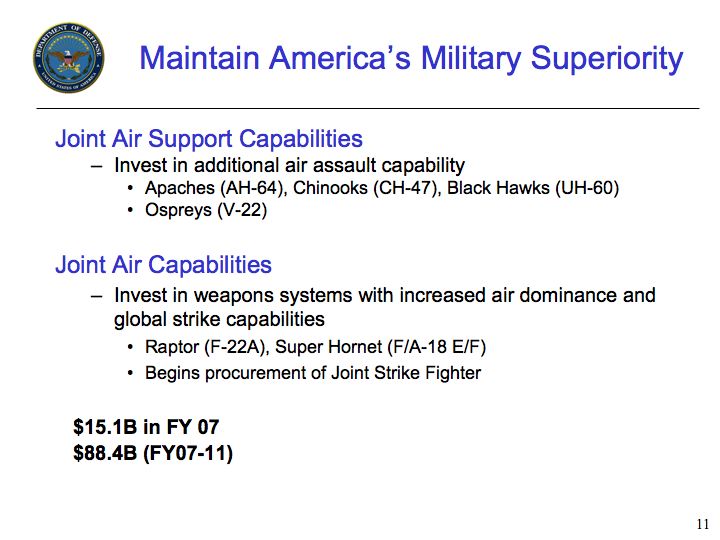The width and height of the screenshot is (720, 540).
Task: Click the slide number 11
Action: 703,524
